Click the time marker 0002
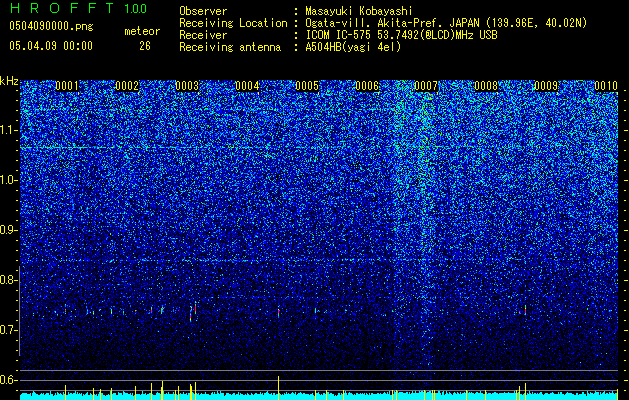The width and height of the screenshot is (629, 400). coord(127,86)
